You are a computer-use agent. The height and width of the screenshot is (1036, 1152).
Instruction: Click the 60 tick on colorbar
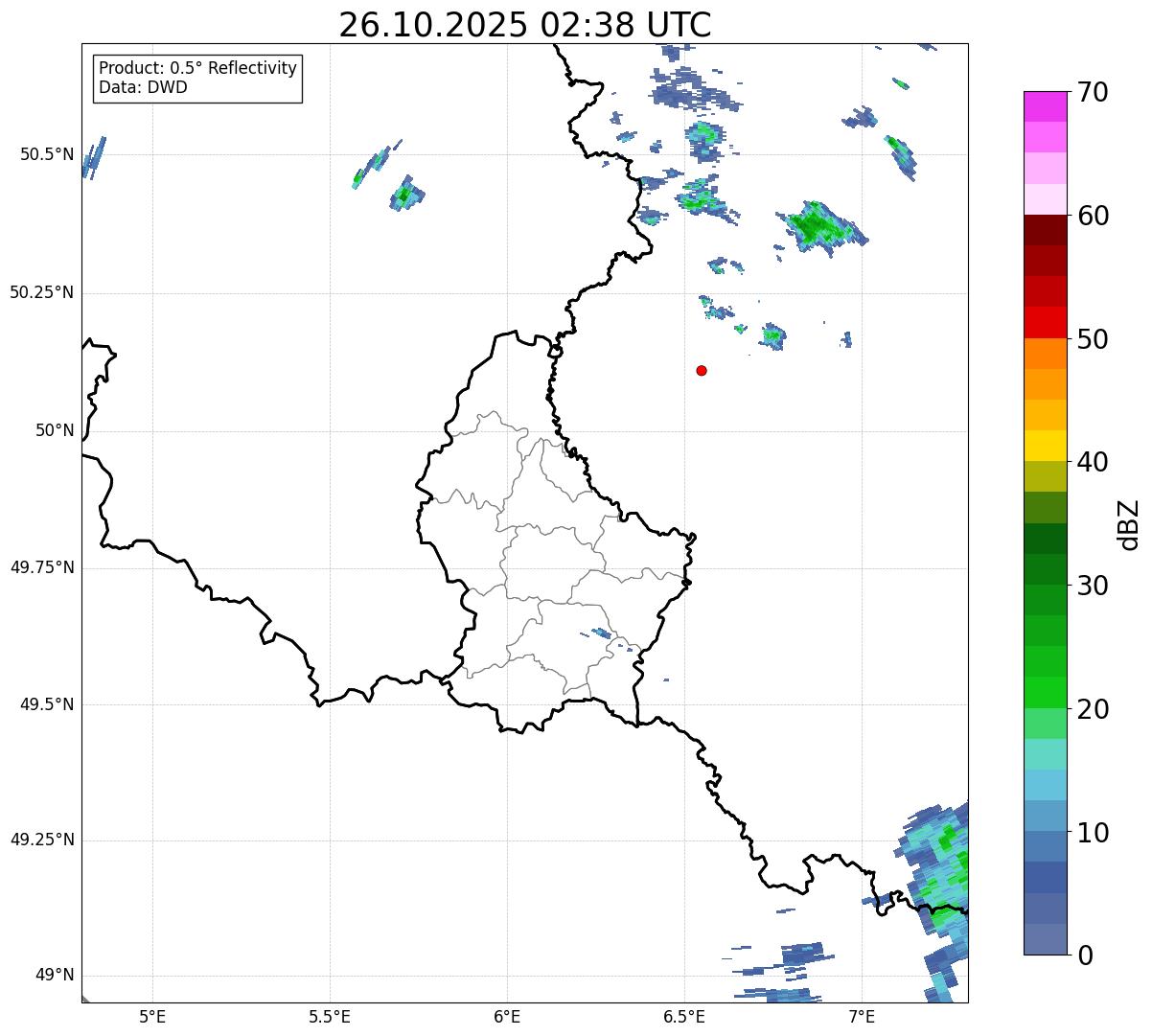pyautogui.click(x=1093, y=216)
